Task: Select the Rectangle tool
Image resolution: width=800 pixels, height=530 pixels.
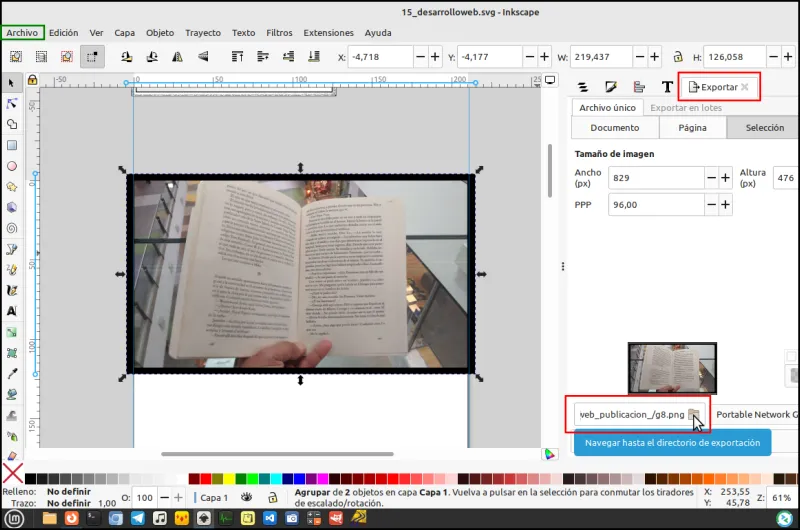Action: [12, 145]
